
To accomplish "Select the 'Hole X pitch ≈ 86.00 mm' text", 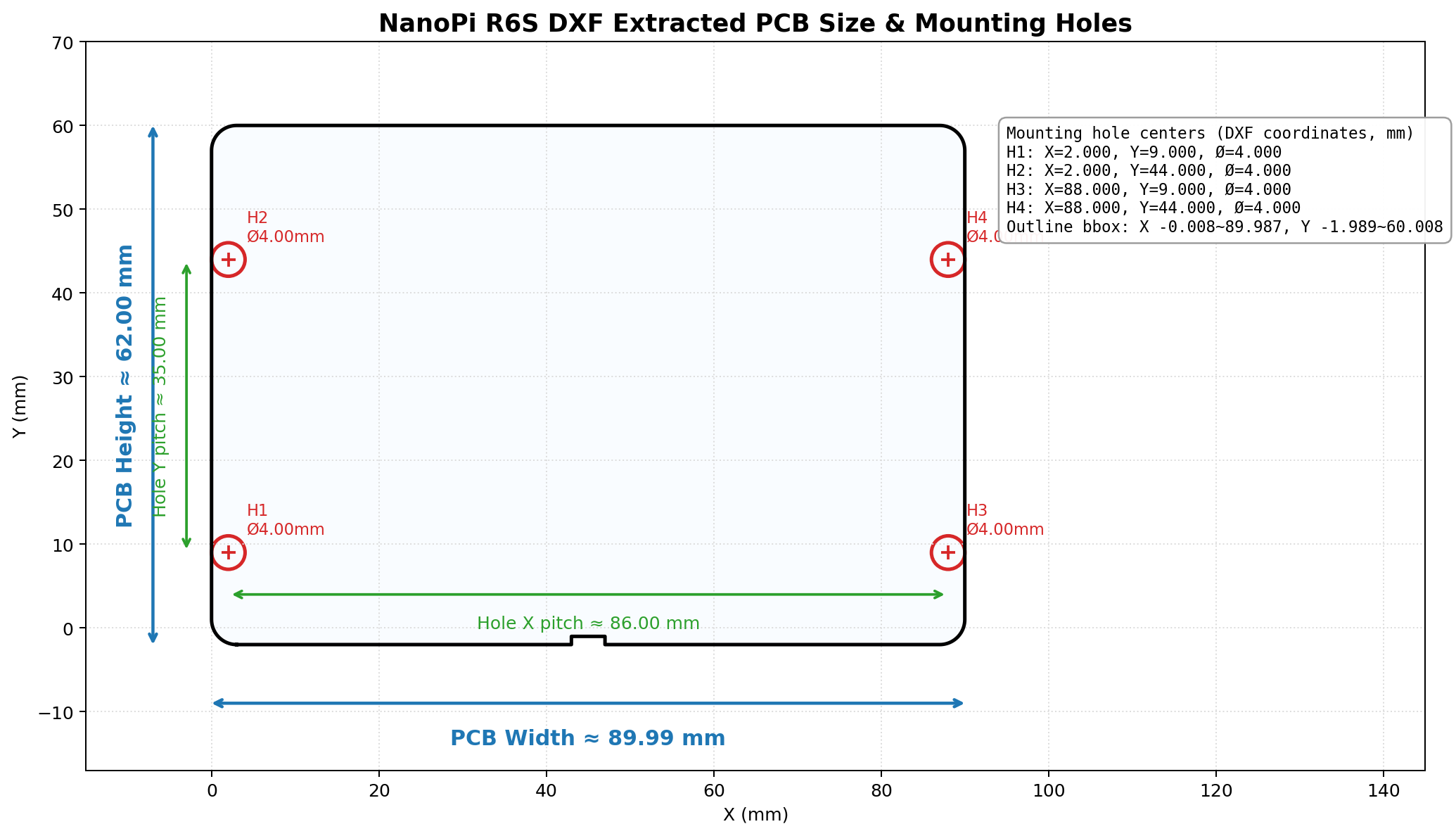I will pos(588,623).
